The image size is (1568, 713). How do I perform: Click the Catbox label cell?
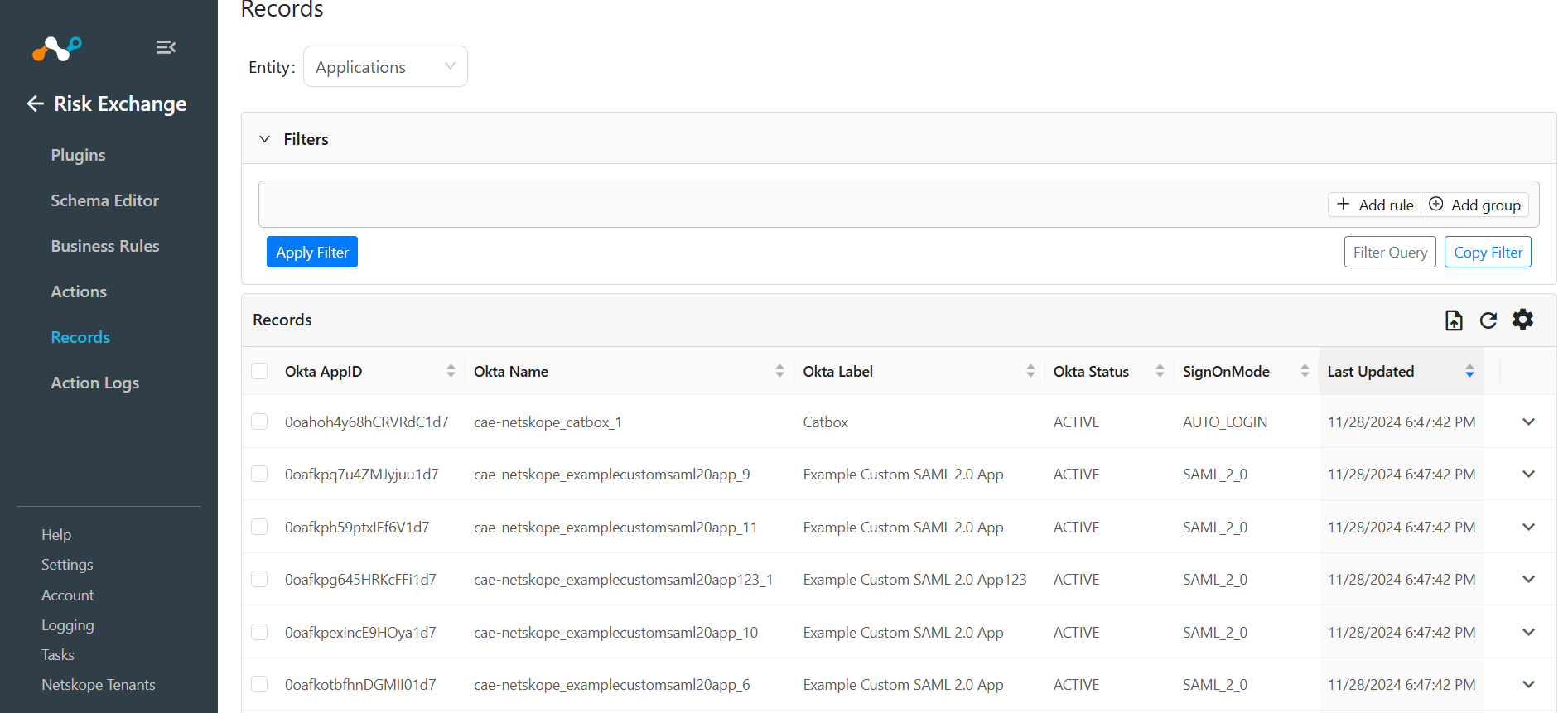pyautogui.click(x=826, y=422)
